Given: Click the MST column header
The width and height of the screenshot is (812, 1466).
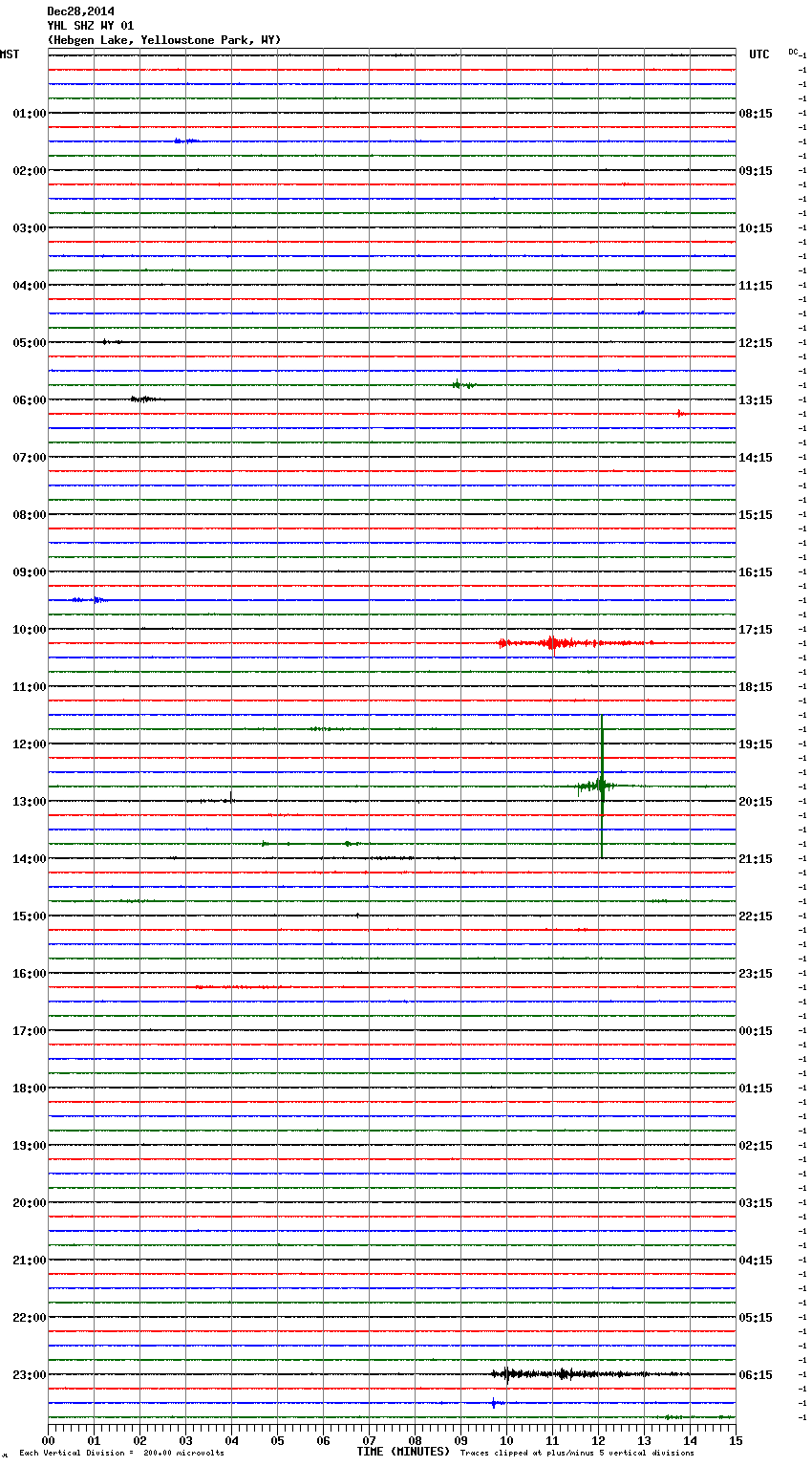Looking at the screenshot, I should [x=10, y=54].
